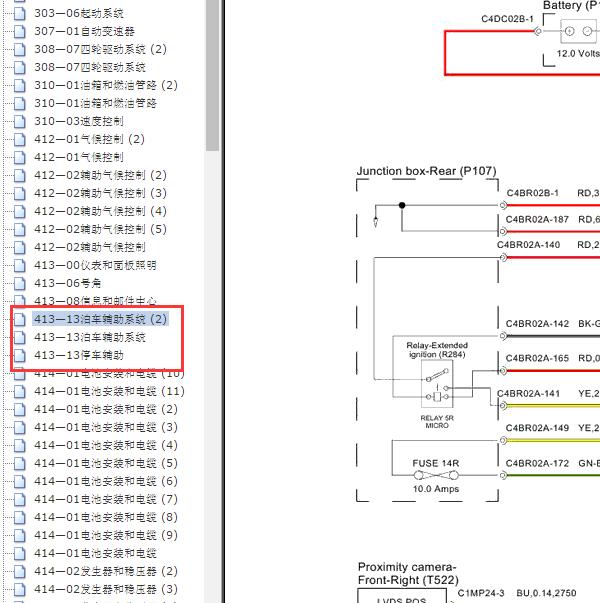Image resolution: width=600 pixels, height=603 pixels.
Task: Click the vertical scrollbar thumb of the list
Action: click(212, 75)
